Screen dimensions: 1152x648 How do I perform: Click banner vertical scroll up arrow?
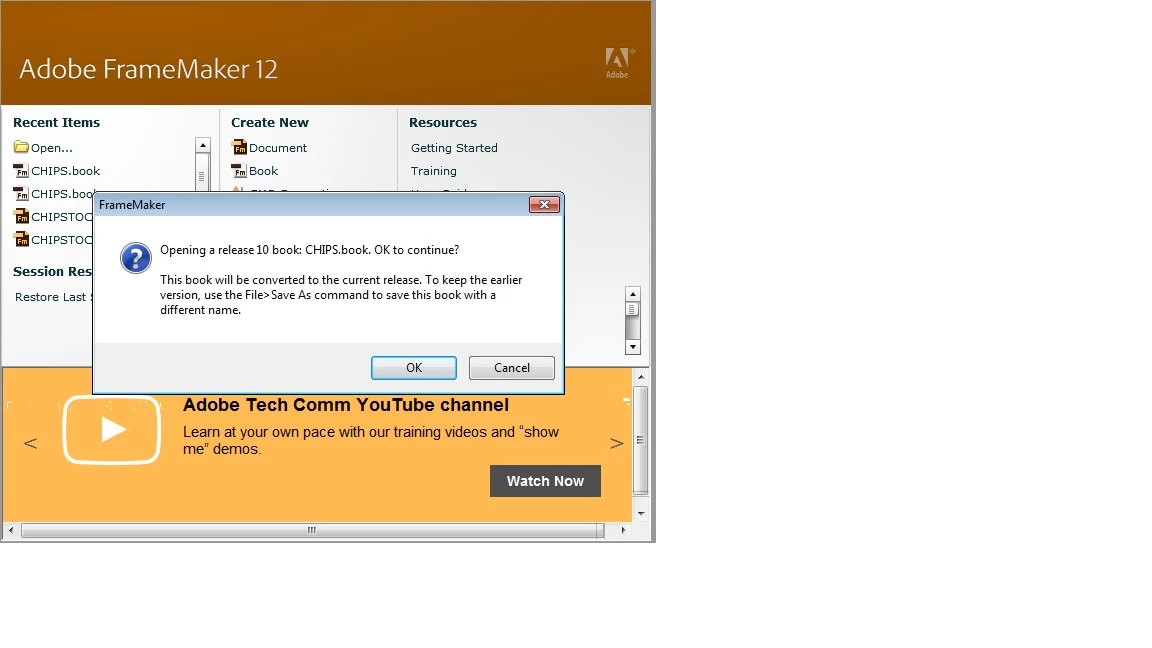[x=641, y=377]
